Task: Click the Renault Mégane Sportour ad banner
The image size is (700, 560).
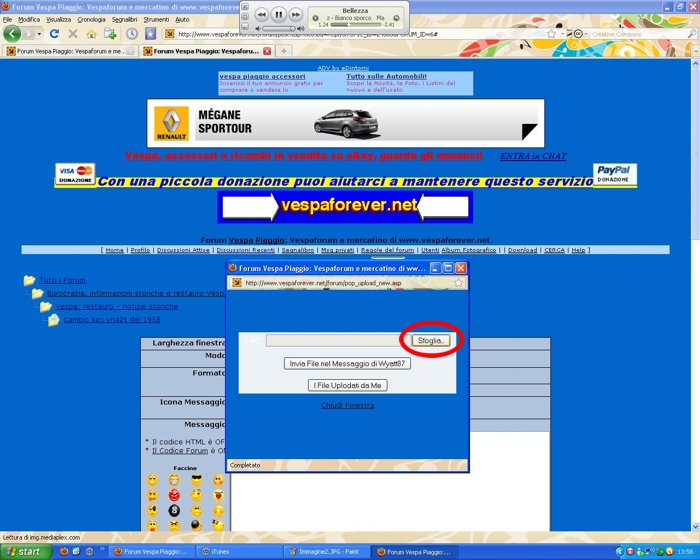Action: pos(345,123)
